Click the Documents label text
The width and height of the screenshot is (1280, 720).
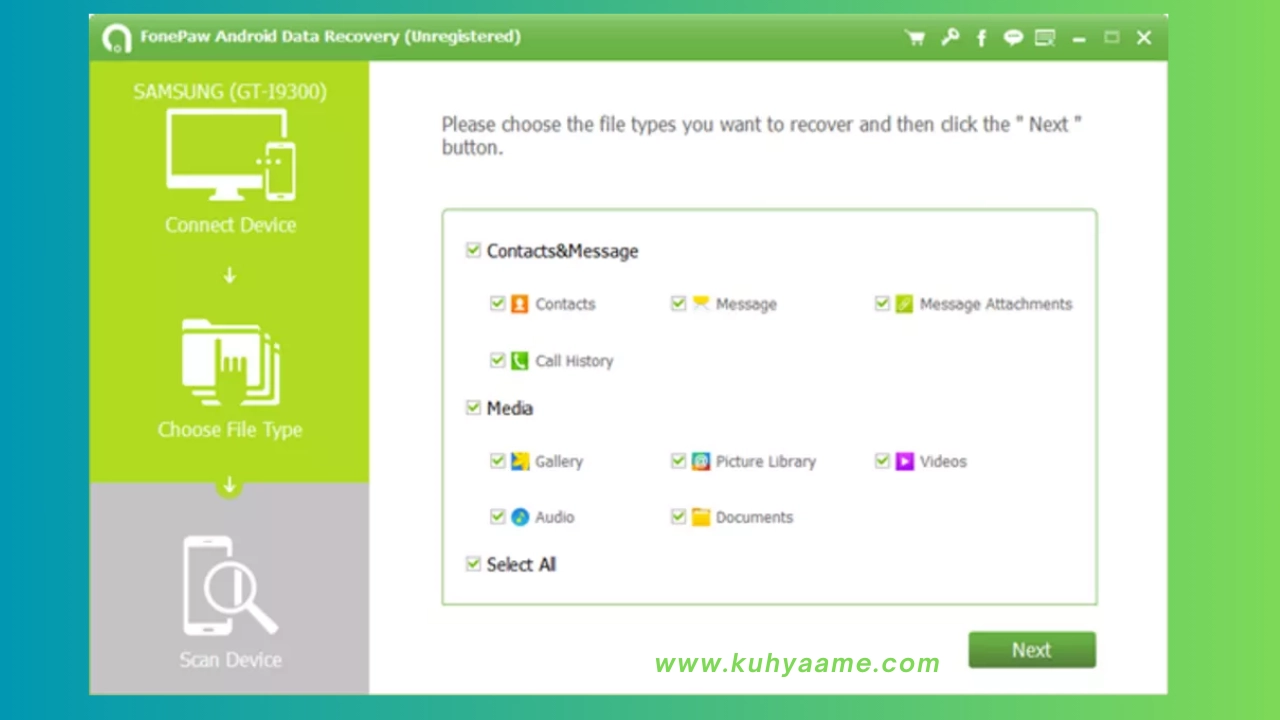tap(754, 517)
